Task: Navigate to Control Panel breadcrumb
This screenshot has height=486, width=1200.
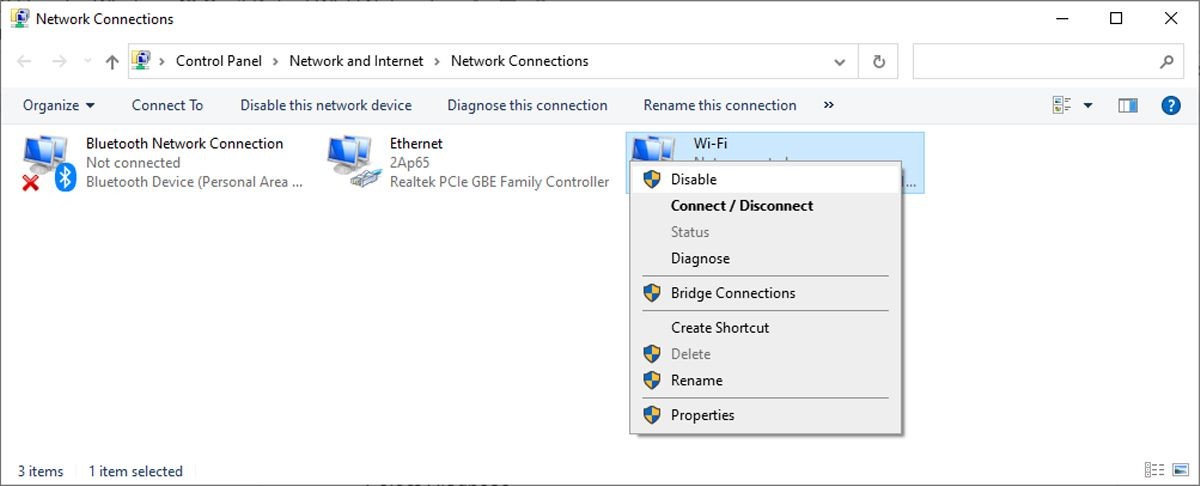Action: pyautogui.click(x=219, y=61)
